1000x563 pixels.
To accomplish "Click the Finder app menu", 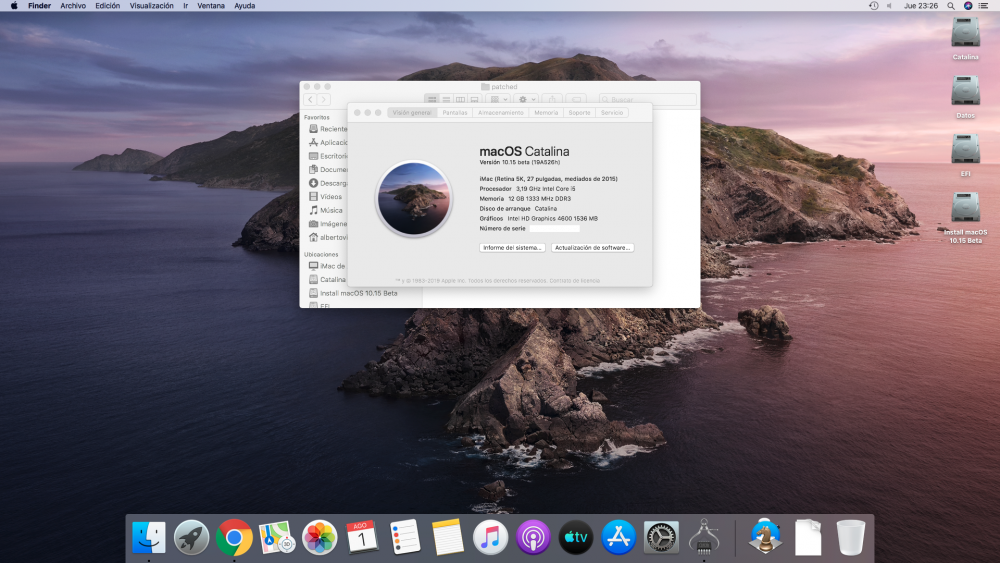I will 40,6.
